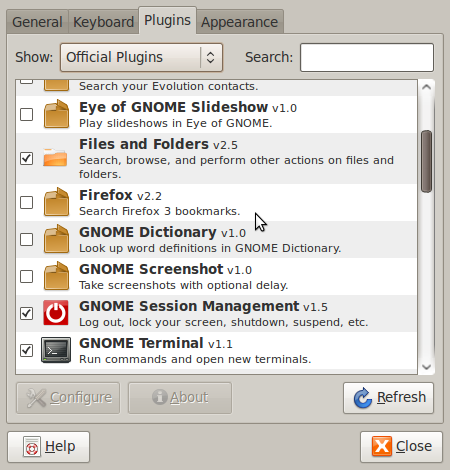Click in the plugin Search field
This screenshot has height=470, width=450.
point(367,57)
